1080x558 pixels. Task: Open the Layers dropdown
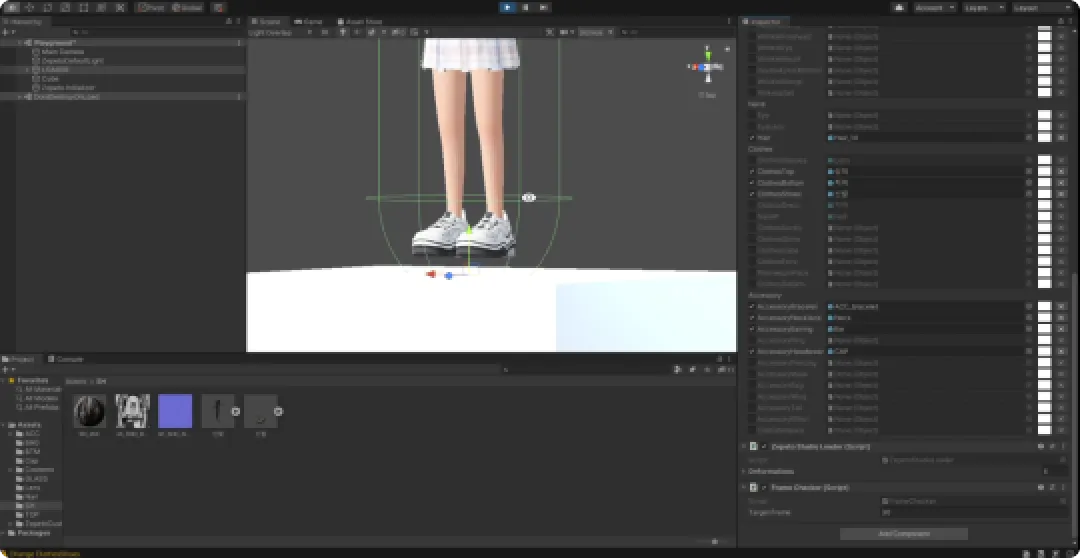tap(984, 8)
